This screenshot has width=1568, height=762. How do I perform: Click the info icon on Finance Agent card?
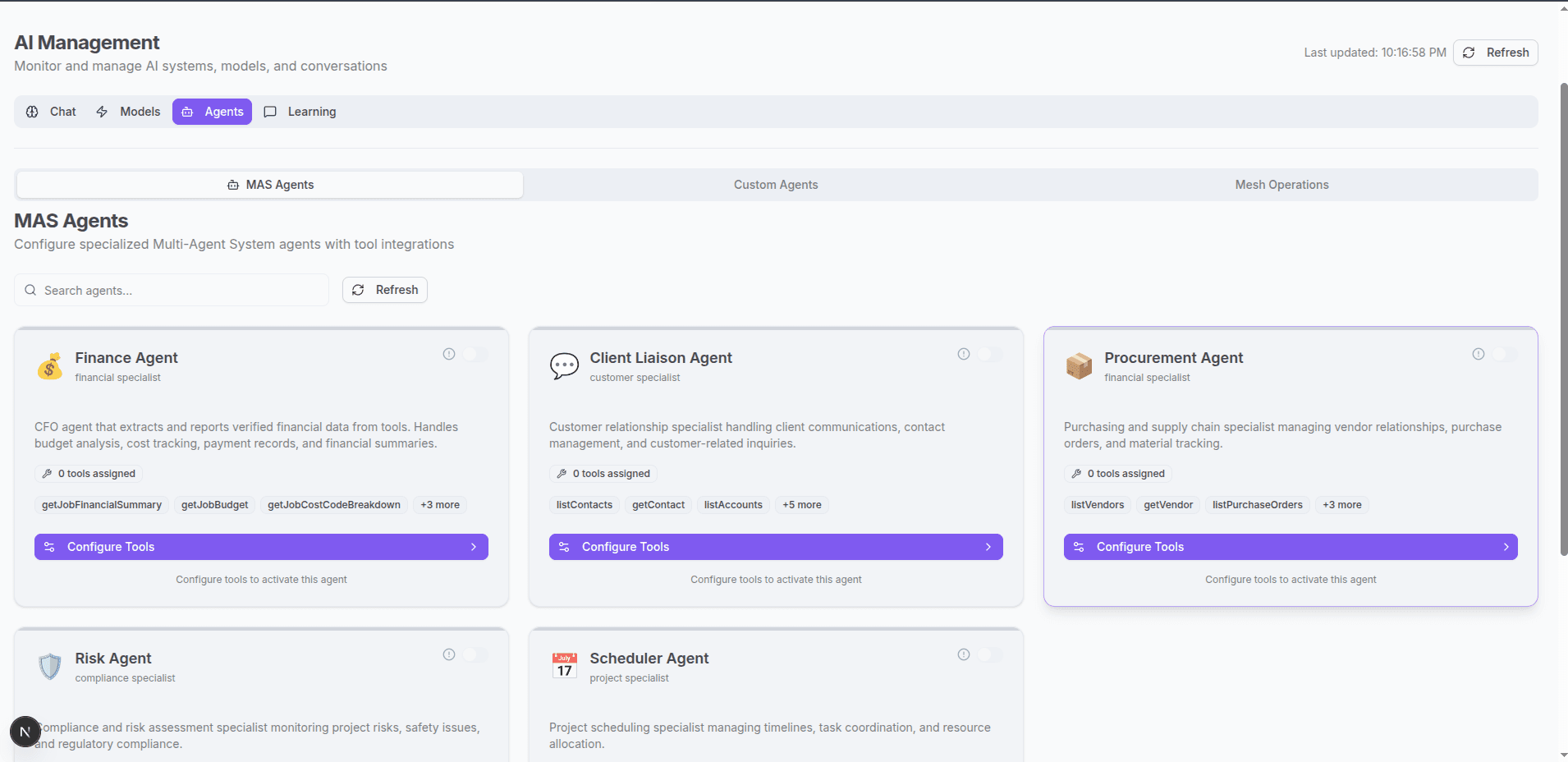coord(449,354)
